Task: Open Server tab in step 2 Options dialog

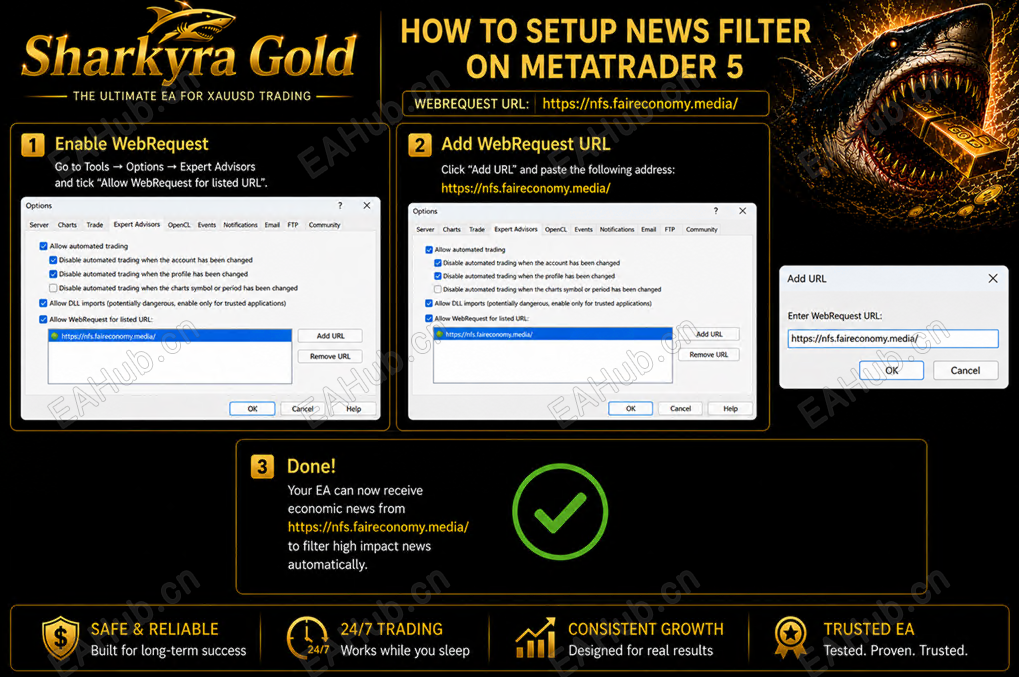Action: pos(426,229)
